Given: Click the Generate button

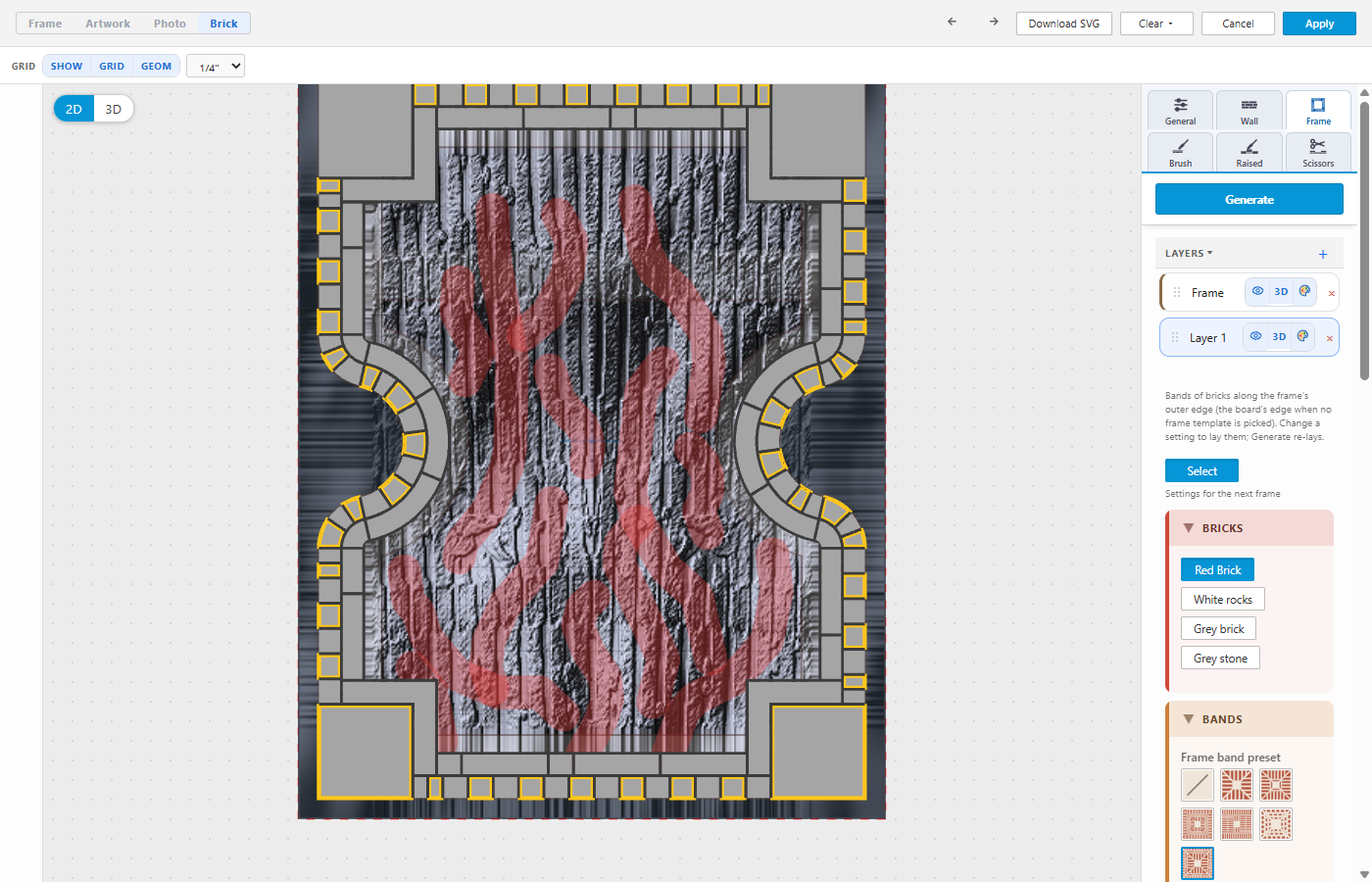Looking at the screenshot, I should click(1249, 199).
